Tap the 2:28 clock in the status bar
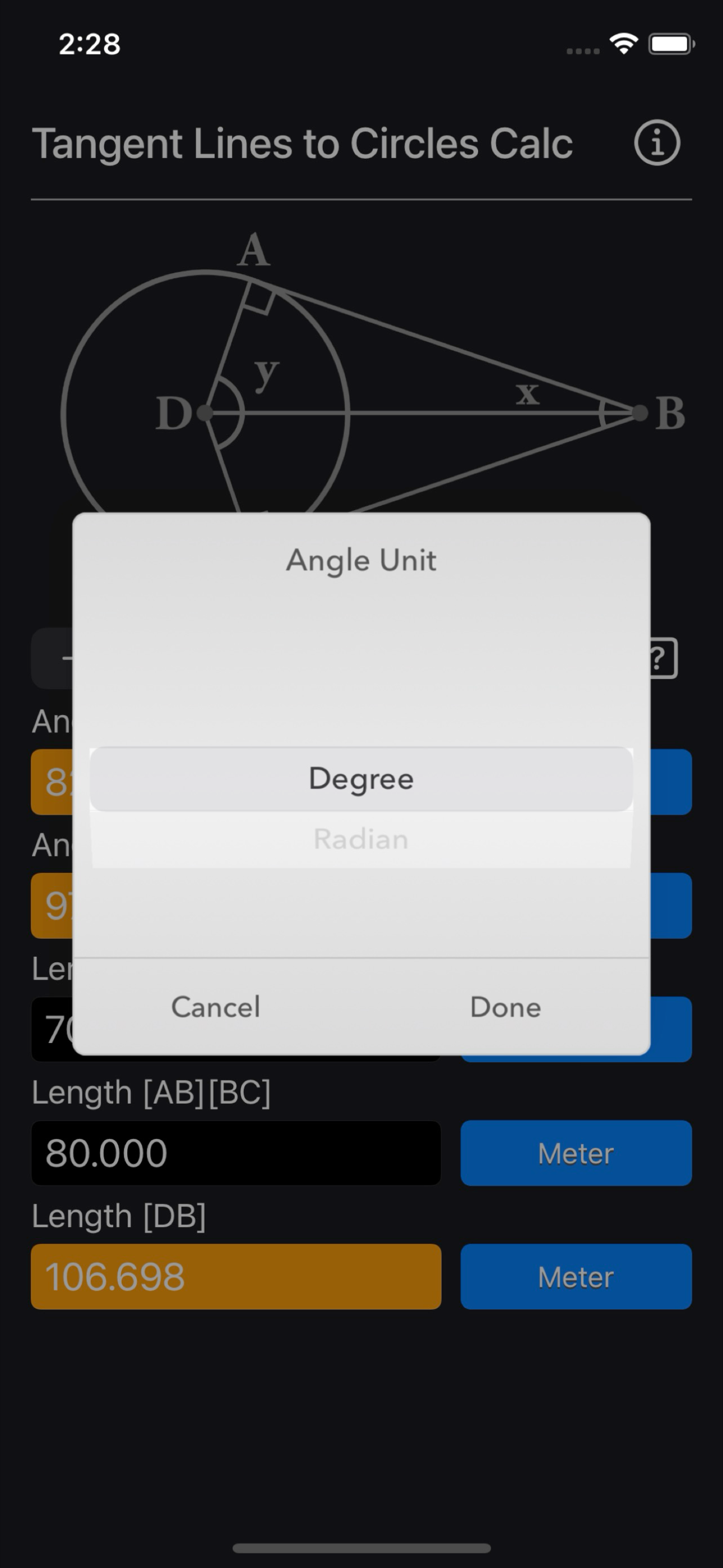The width and height of the screenshot is (723, 1568). pos(90,43)
